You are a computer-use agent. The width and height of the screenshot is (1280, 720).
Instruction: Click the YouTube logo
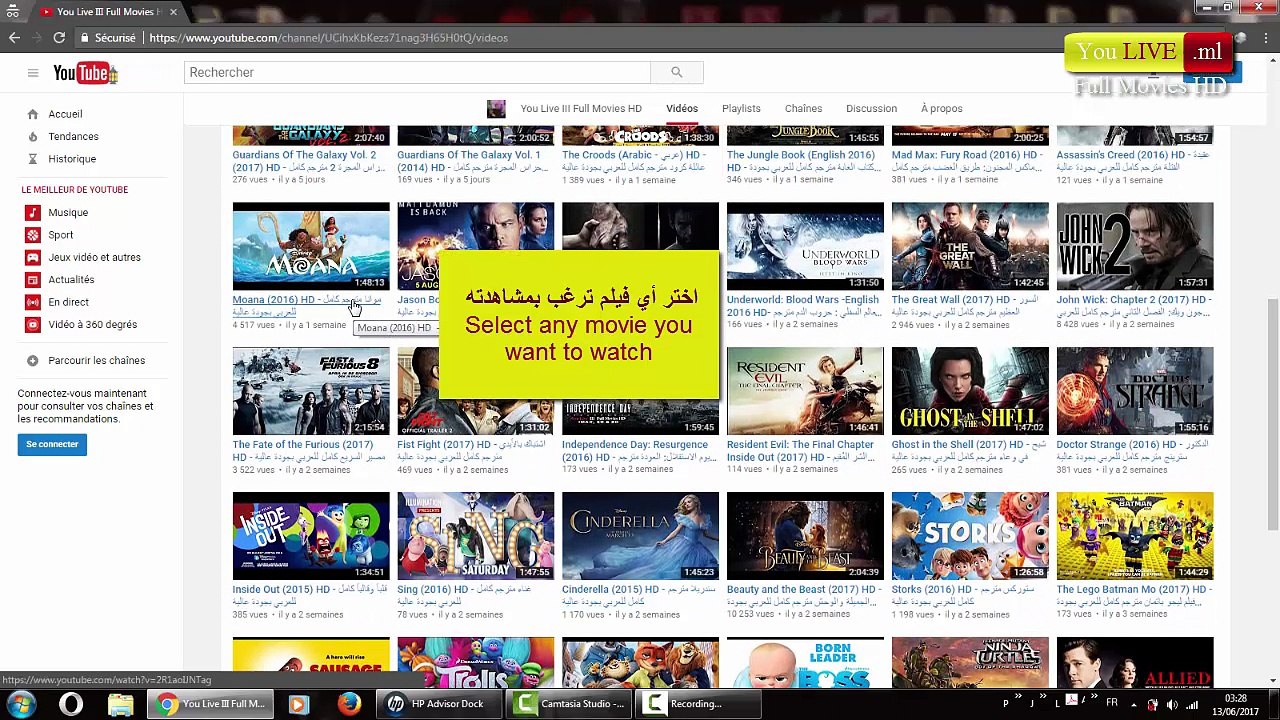tap(85, 72)
